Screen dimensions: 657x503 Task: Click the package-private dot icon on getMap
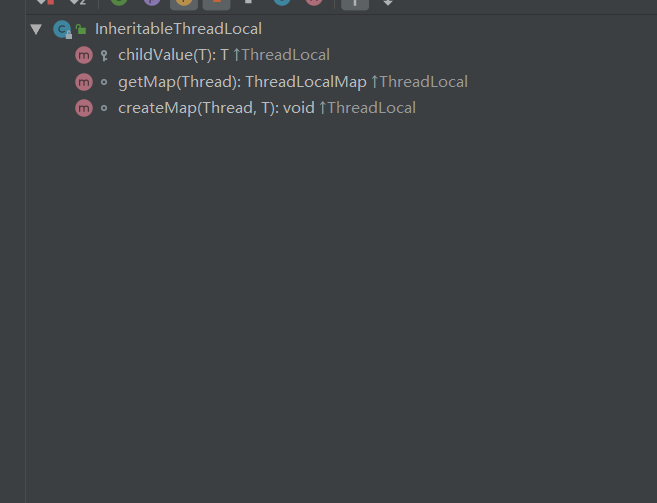point(104,82)
